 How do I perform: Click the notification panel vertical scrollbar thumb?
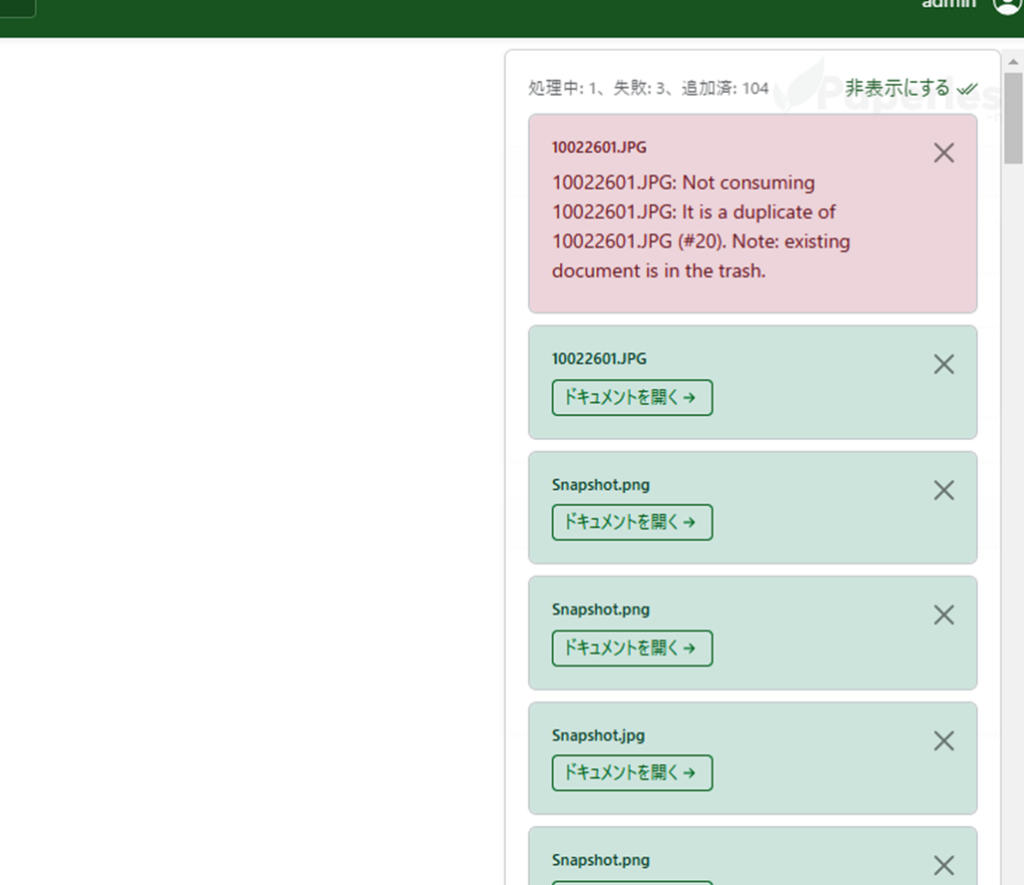click(x=1013, y=118)
